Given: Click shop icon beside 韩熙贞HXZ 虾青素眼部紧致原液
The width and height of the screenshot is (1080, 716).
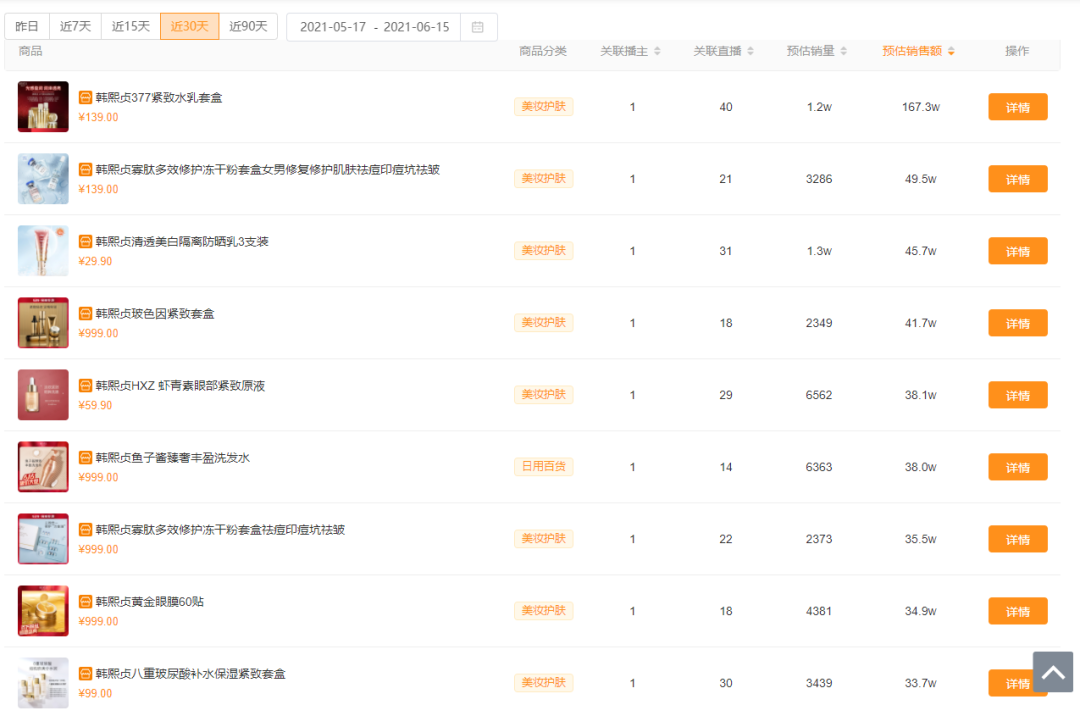Looking at the screenshot, I should [85, 386].
